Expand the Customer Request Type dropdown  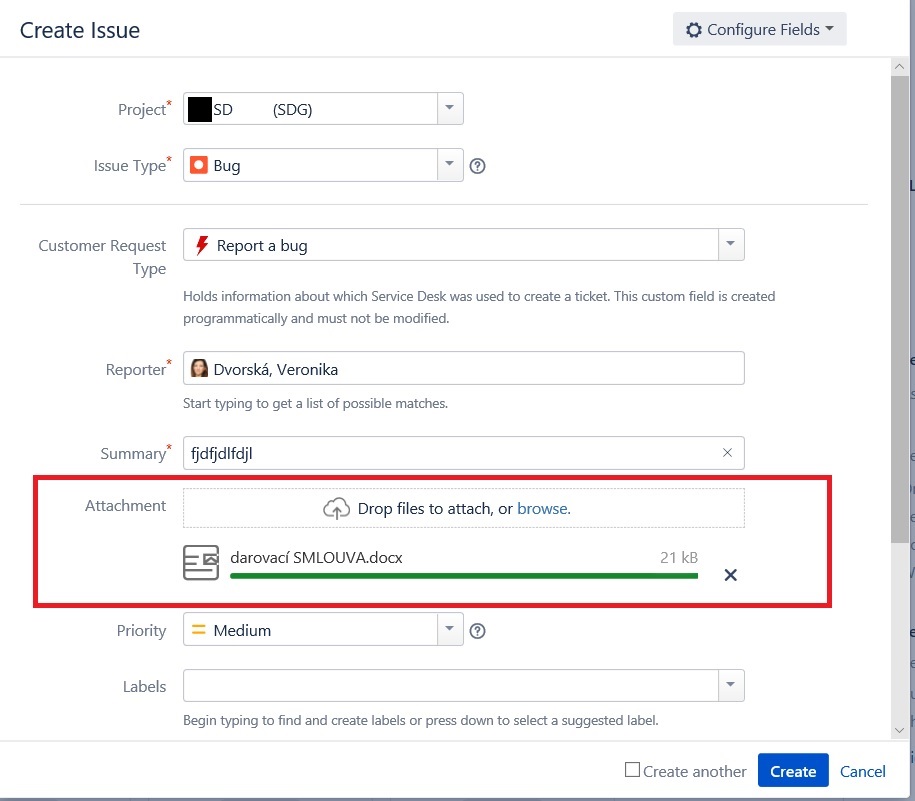tap(731, 244)
